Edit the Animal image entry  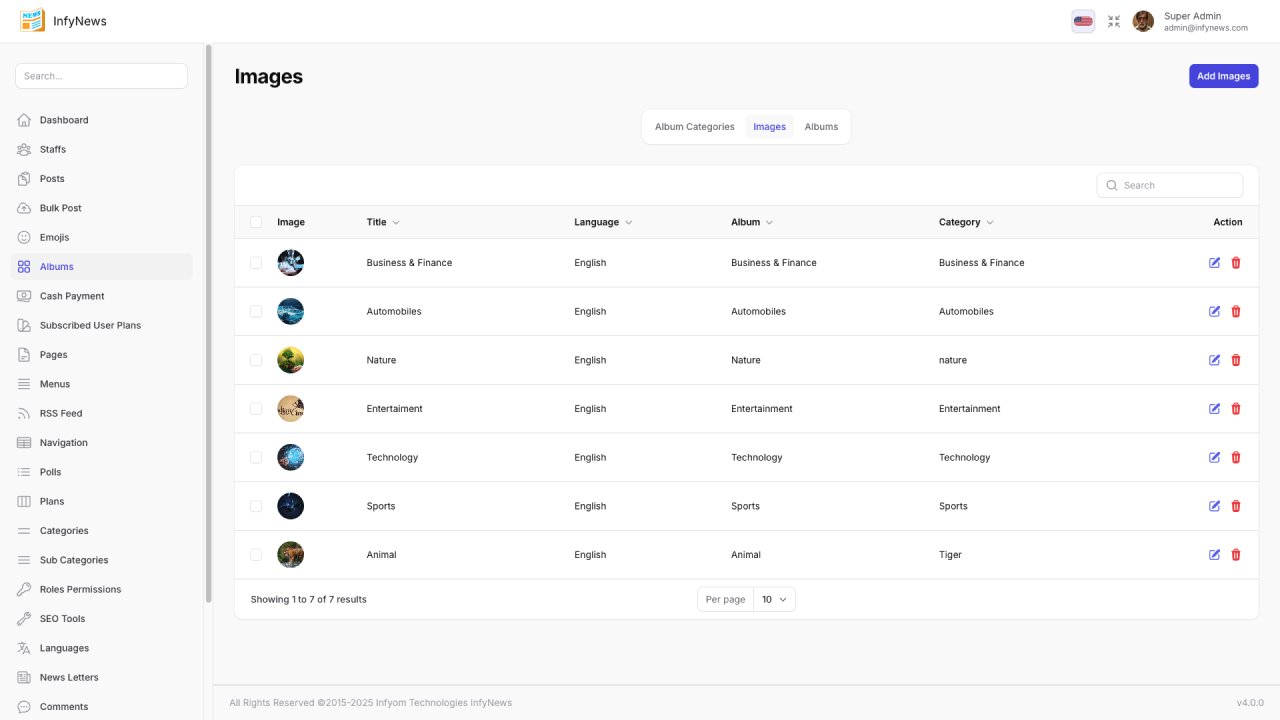[1214, 555]
